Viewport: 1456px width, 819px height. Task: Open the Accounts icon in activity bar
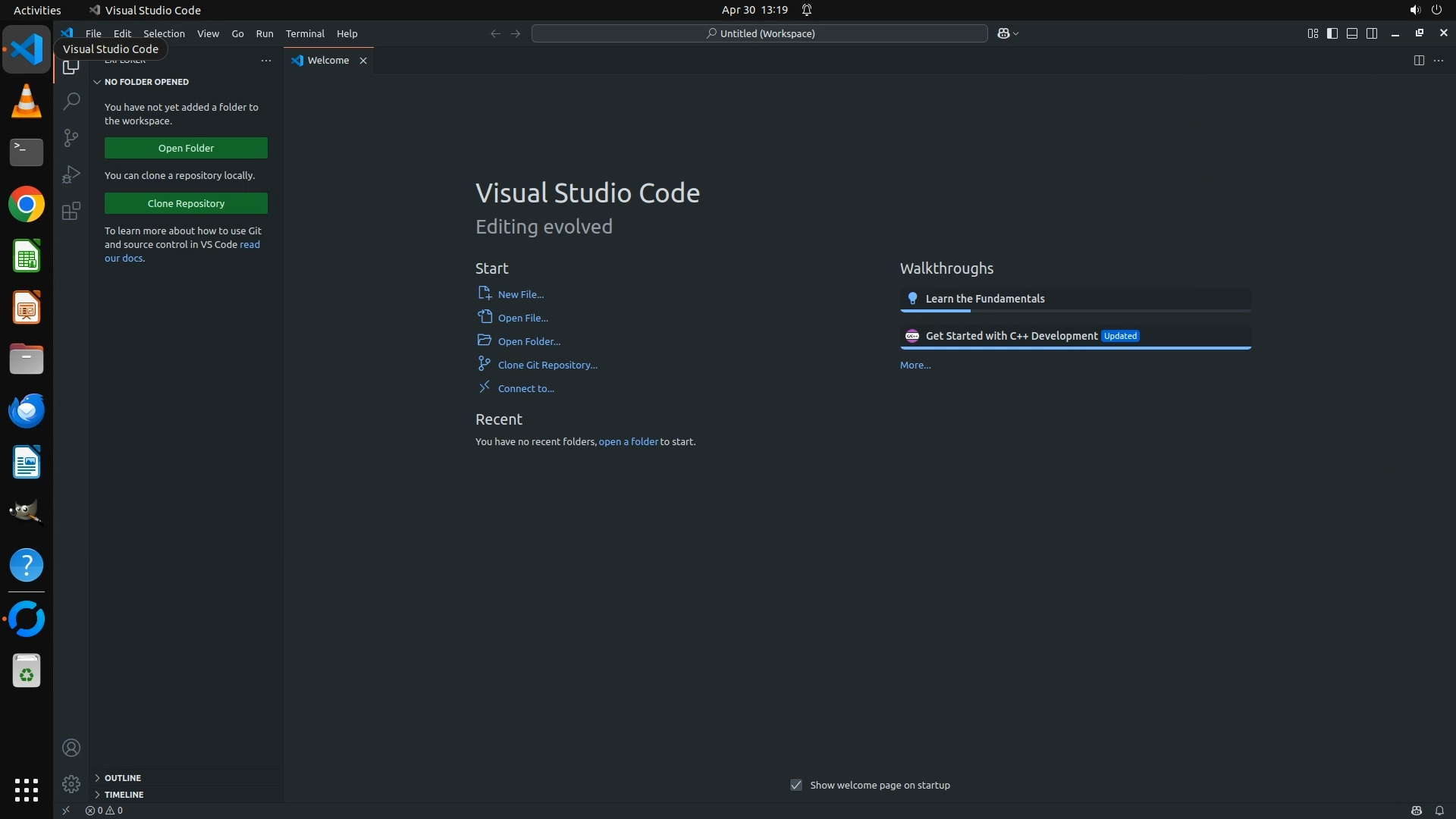[x=71, y=748]
